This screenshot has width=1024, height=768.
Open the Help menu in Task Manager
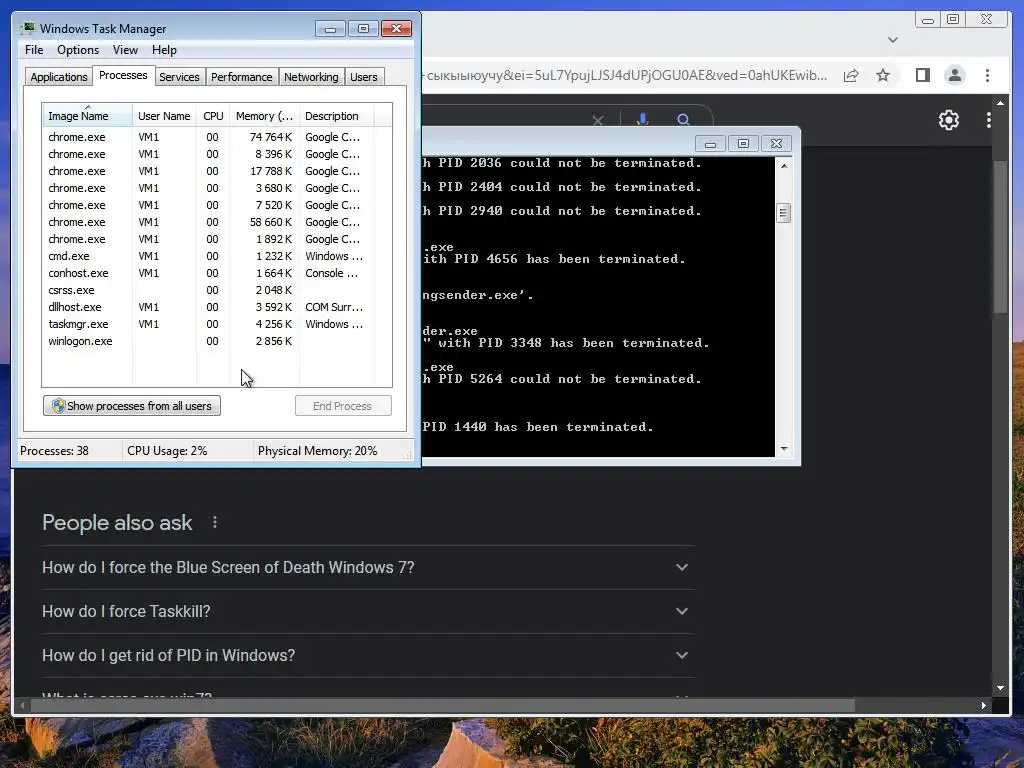[x=164, y=50]
